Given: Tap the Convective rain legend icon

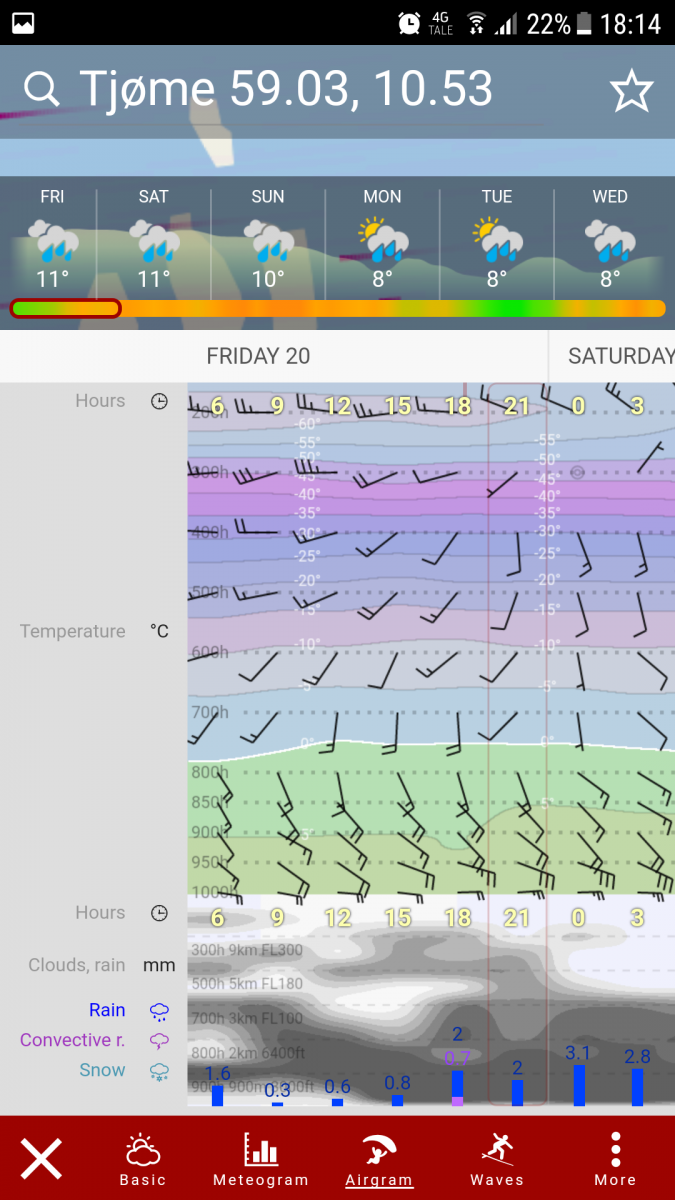Looking at the screenshot, I should click(x=159, y=1041).
